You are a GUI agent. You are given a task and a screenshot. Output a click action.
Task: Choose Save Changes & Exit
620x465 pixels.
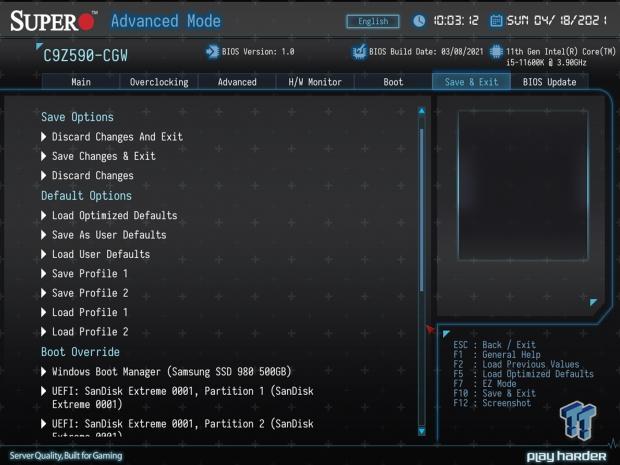(x=98, y=156)
